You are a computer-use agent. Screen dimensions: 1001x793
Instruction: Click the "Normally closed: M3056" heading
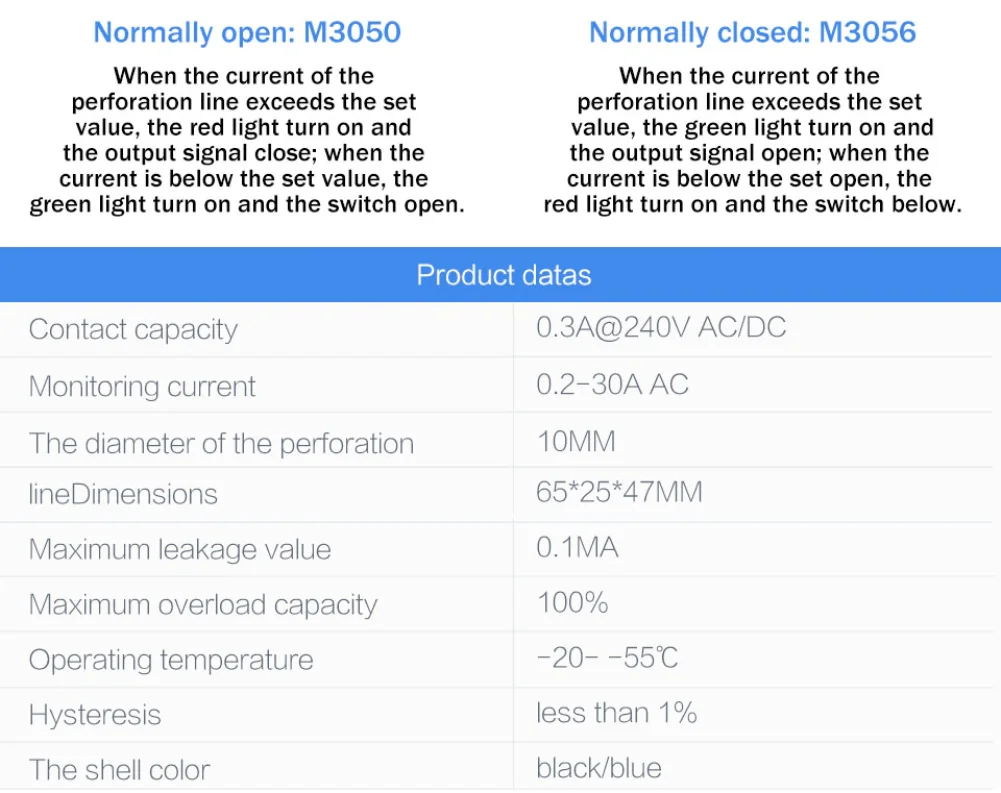[752, 32]
